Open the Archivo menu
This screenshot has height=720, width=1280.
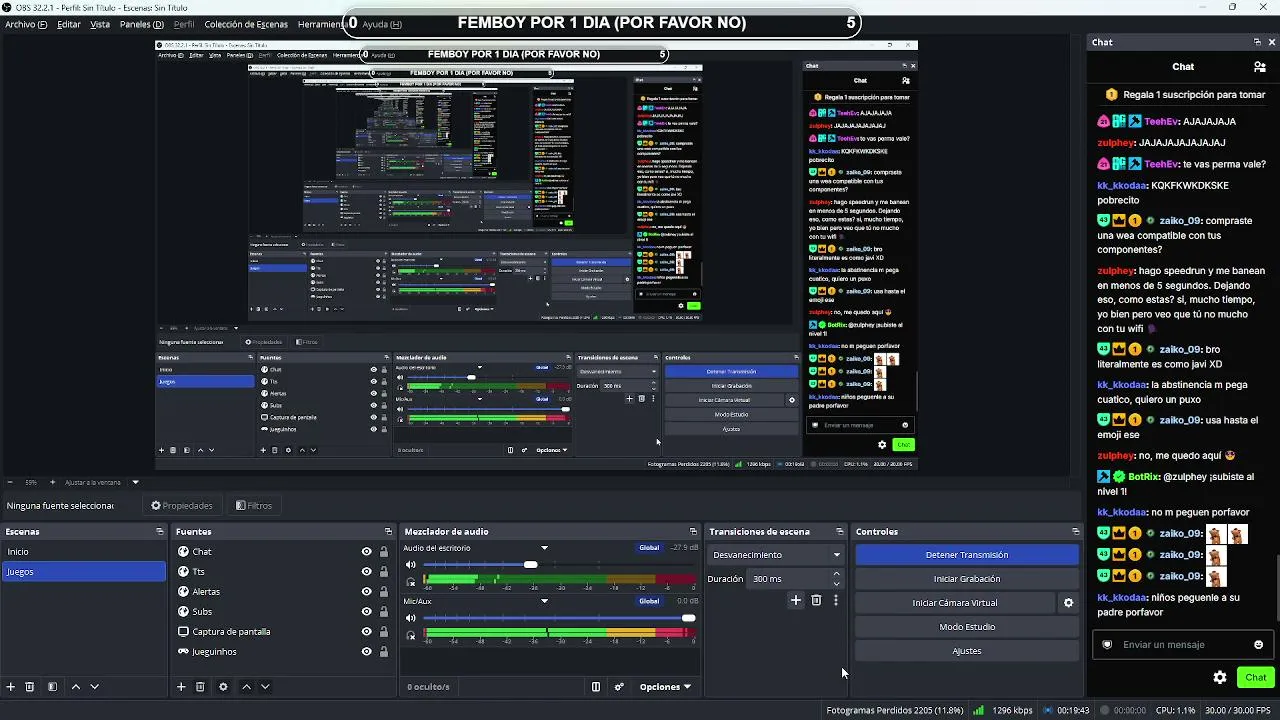pos(26,24)
